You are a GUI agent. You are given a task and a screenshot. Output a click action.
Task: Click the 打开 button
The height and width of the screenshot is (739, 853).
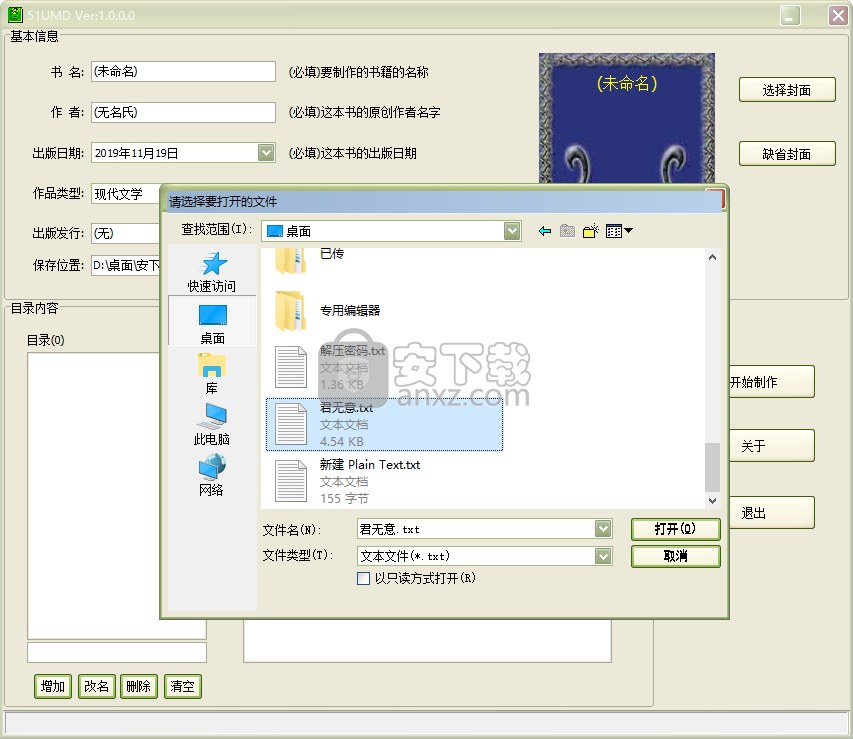tap(675, 529)
